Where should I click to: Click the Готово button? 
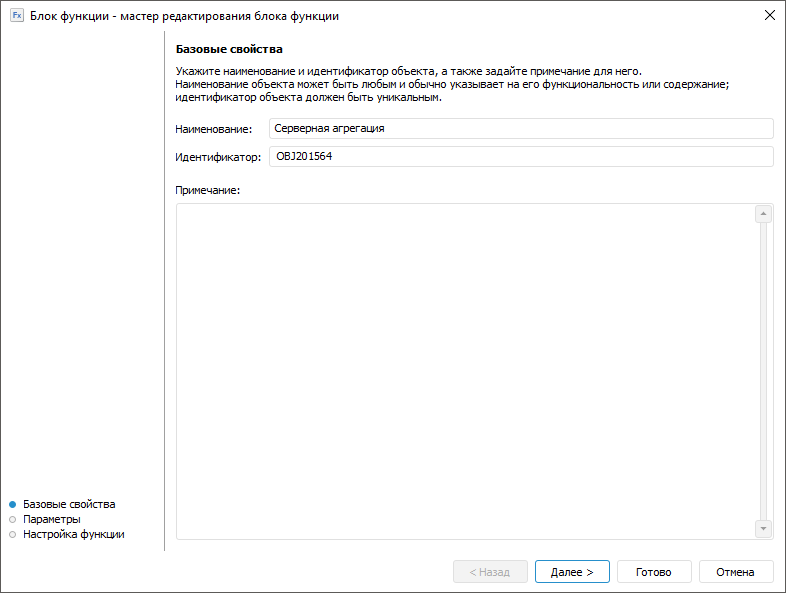pyautogui.click(x=653, y=572)
